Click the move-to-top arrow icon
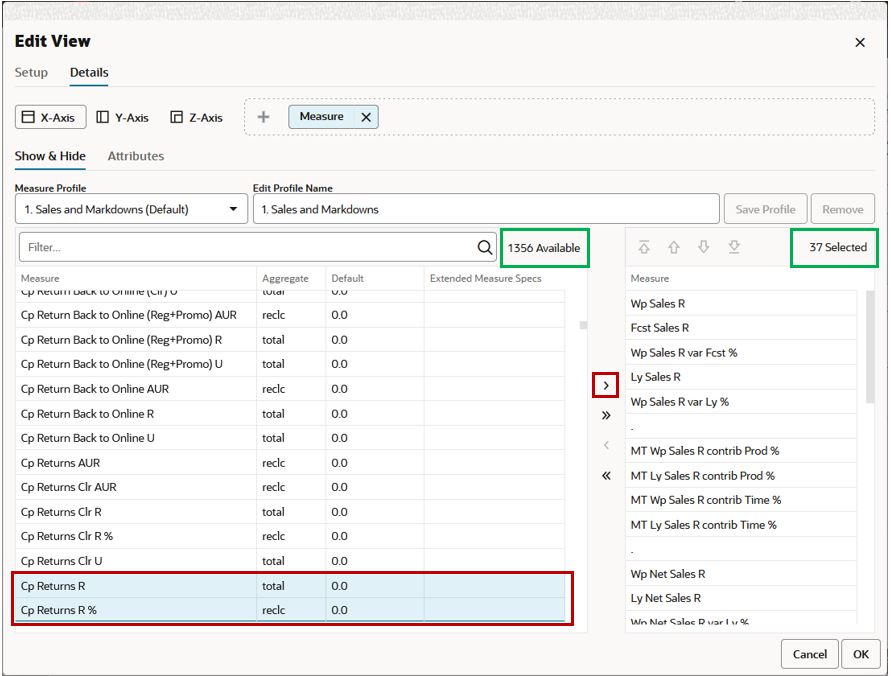Image resolution: width=891 pixels, height=676 pixels. tap(644, 247)
